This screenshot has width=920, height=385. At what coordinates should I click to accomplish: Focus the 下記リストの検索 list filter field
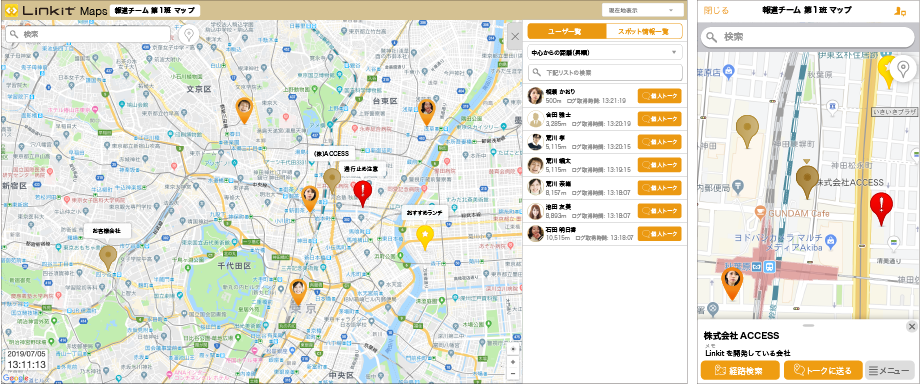[x=605, y=73]
